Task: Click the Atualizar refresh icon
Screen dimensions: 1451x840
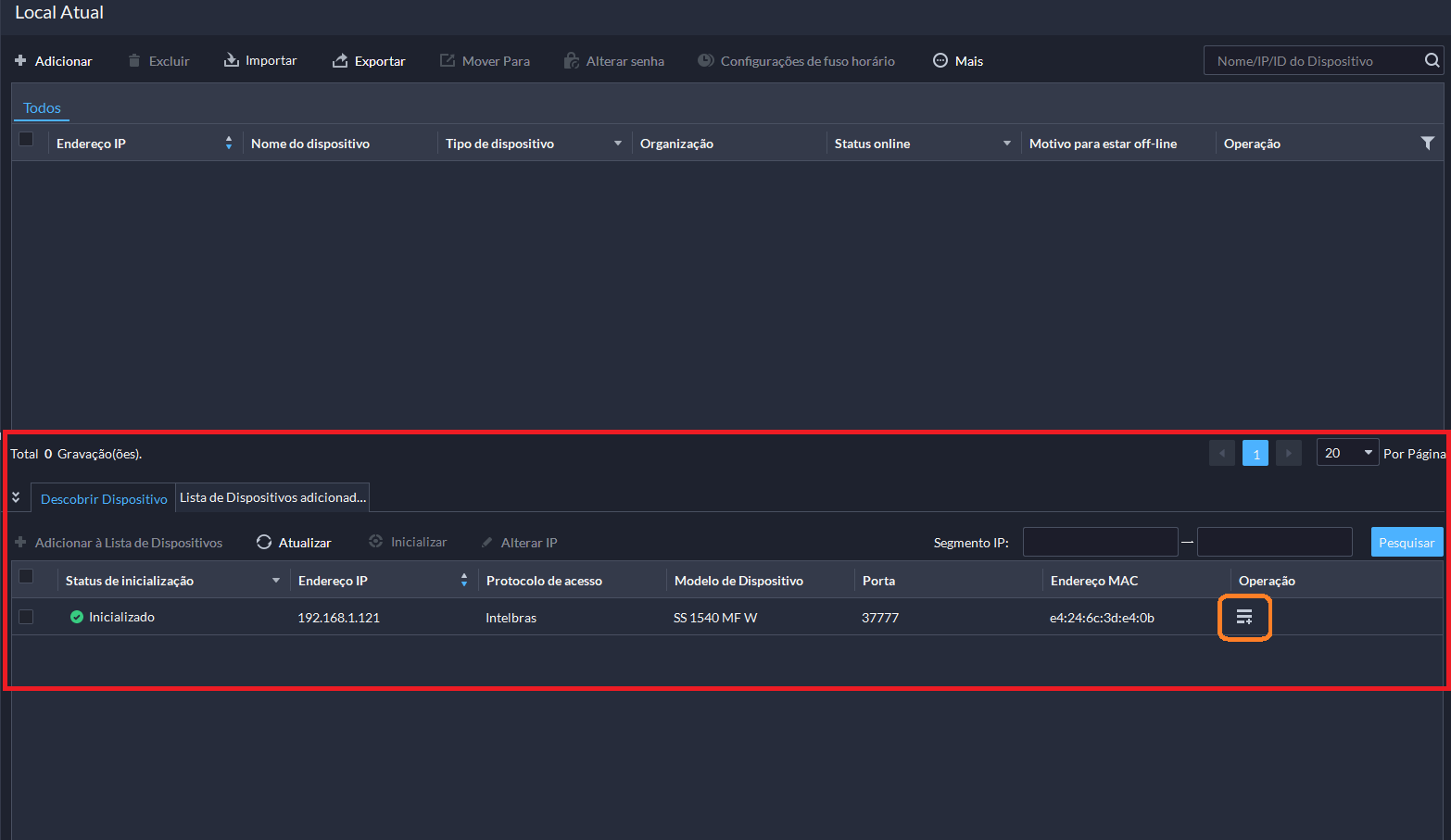Action: [x=264, y=542]
